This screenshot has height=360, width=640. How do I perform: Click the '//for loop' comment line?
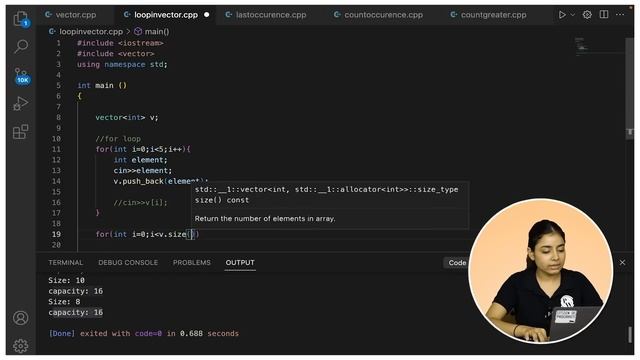118,139
